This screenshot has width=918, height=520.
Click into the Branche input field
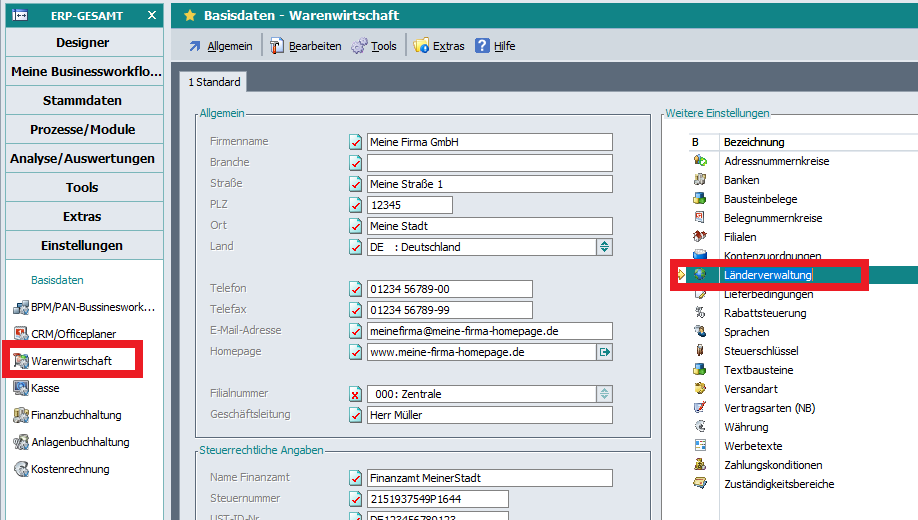(489, 163)
